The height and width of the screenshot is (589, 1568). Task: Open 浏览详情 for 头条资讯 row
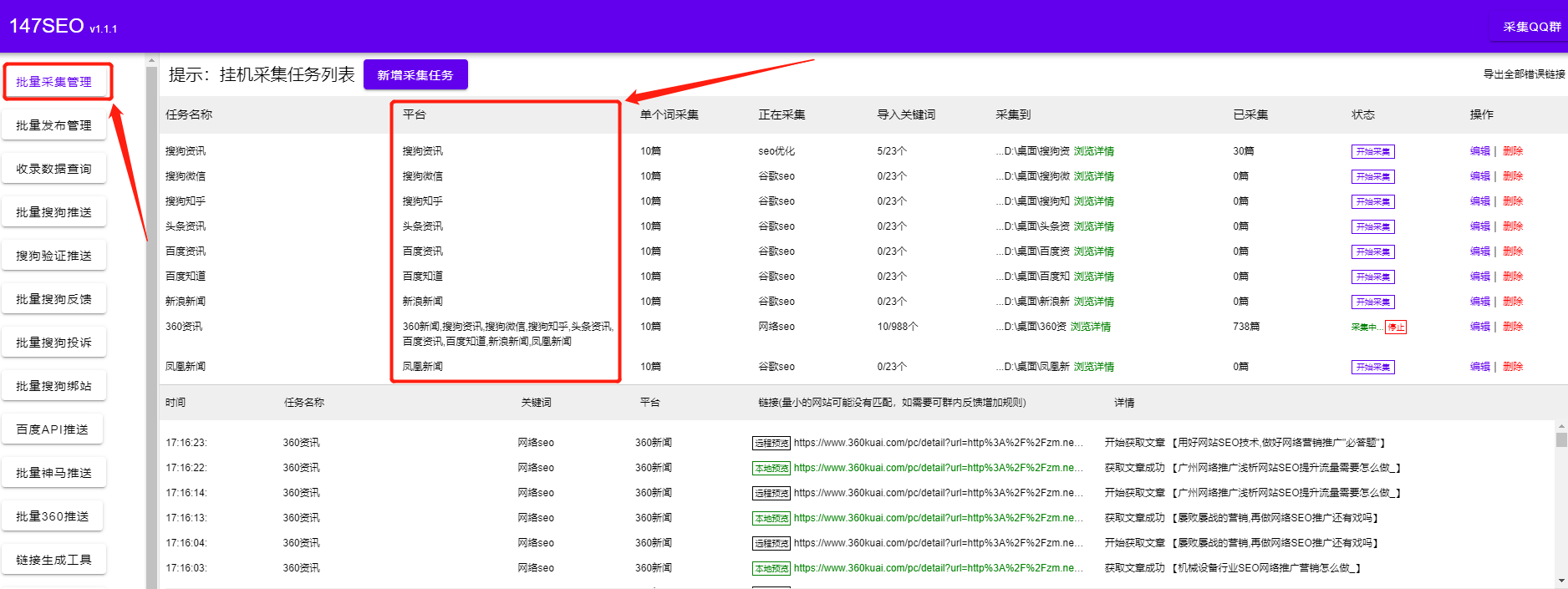pos(1094,226)
